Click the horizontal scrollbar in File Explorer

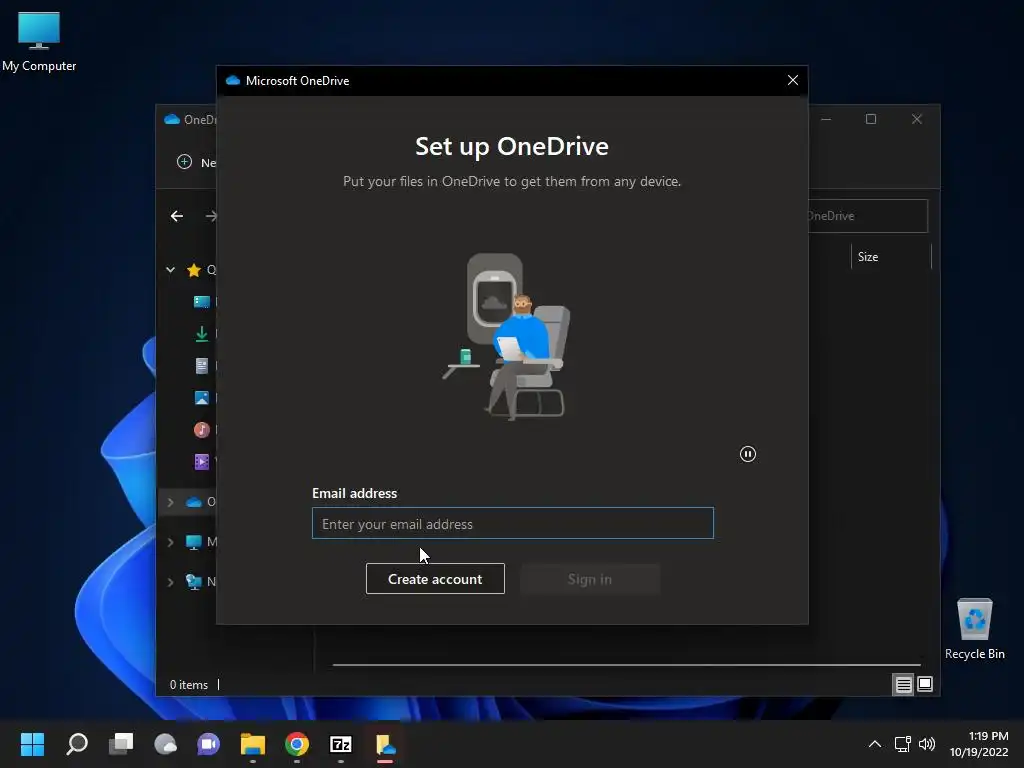(626, 665)
